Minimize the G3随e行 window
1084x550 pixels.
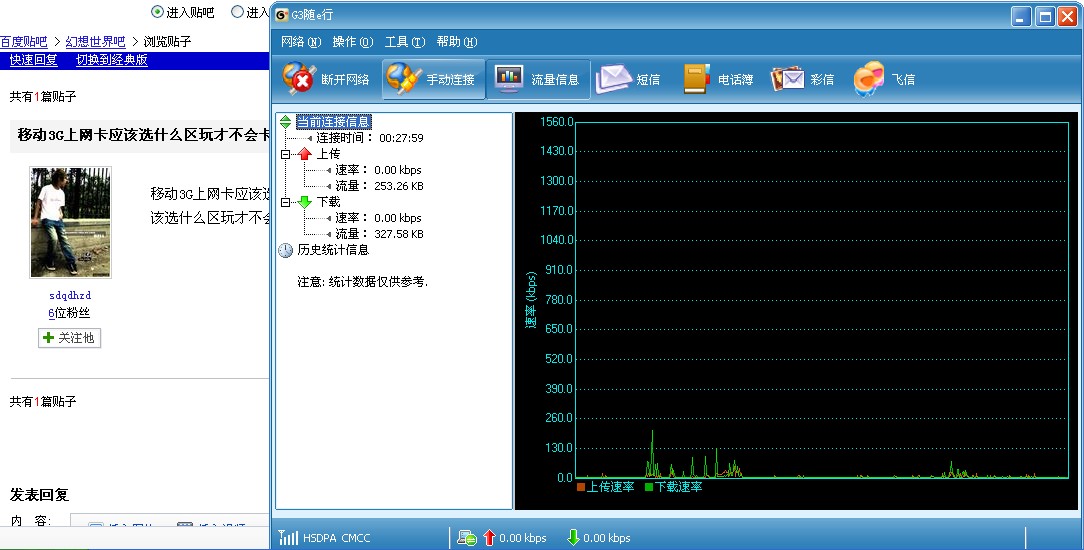click(1021, 17)
